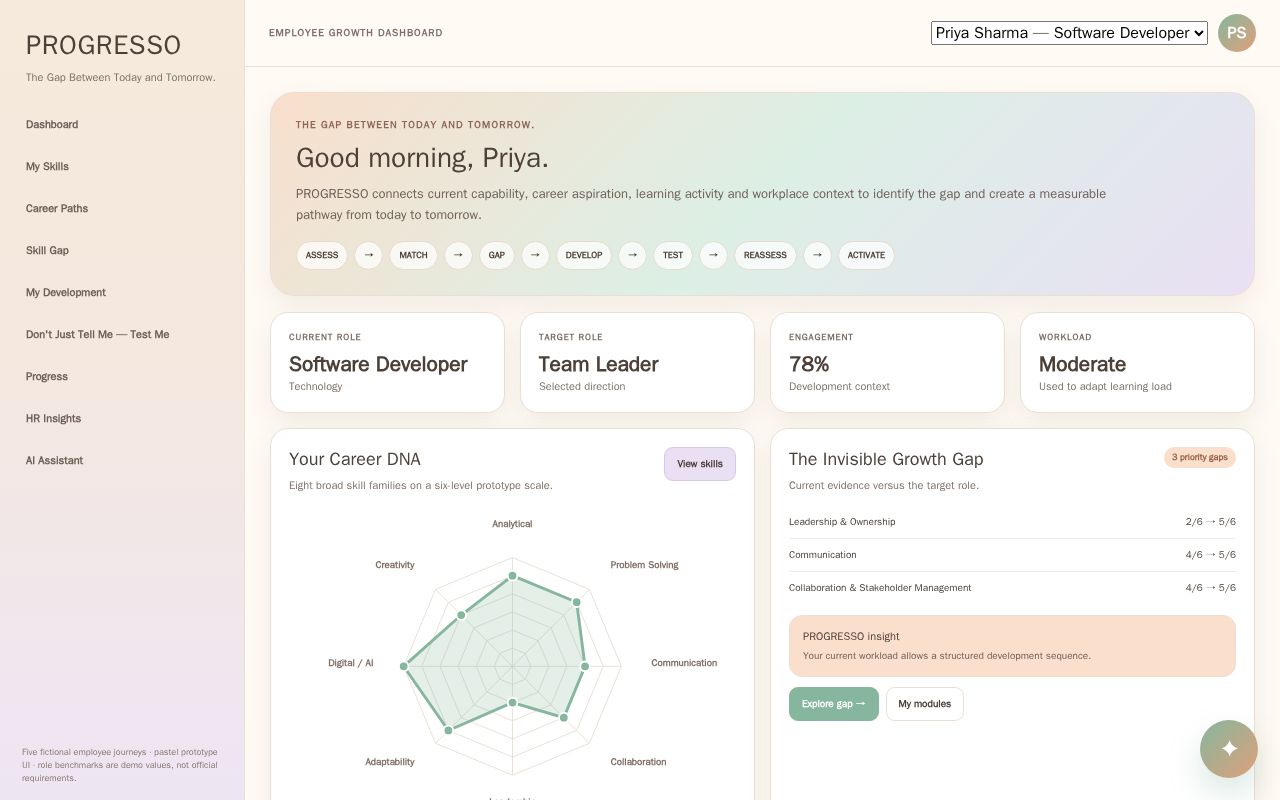Click the arrow between GAP and DEVELOP
Image resolution: width=1280 pixels, height=800 pixels.
535,255
